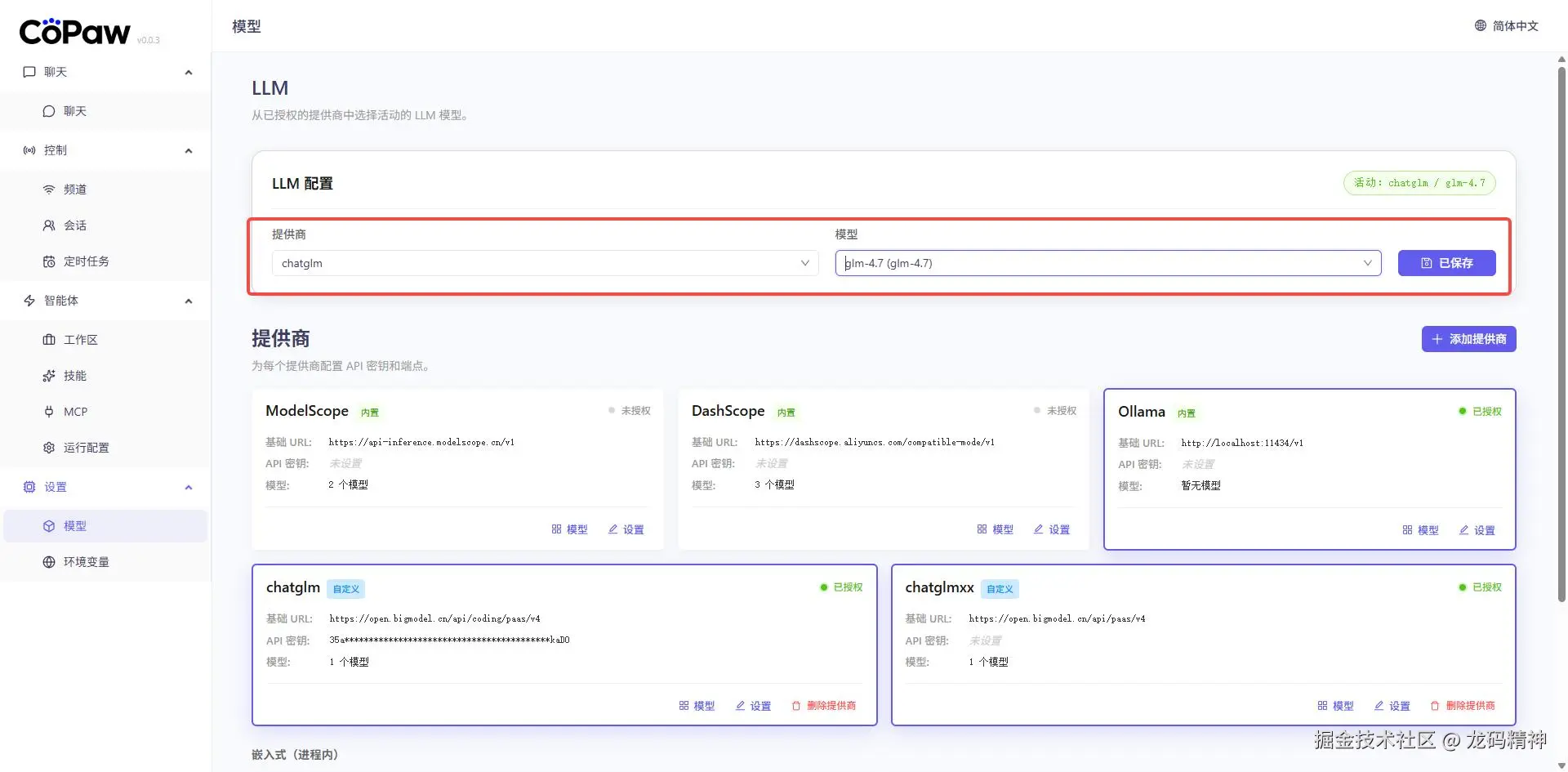
Task: Click the calendar clock icon for 定时任务
Action: pyautogui.click(x=49, y=261)
